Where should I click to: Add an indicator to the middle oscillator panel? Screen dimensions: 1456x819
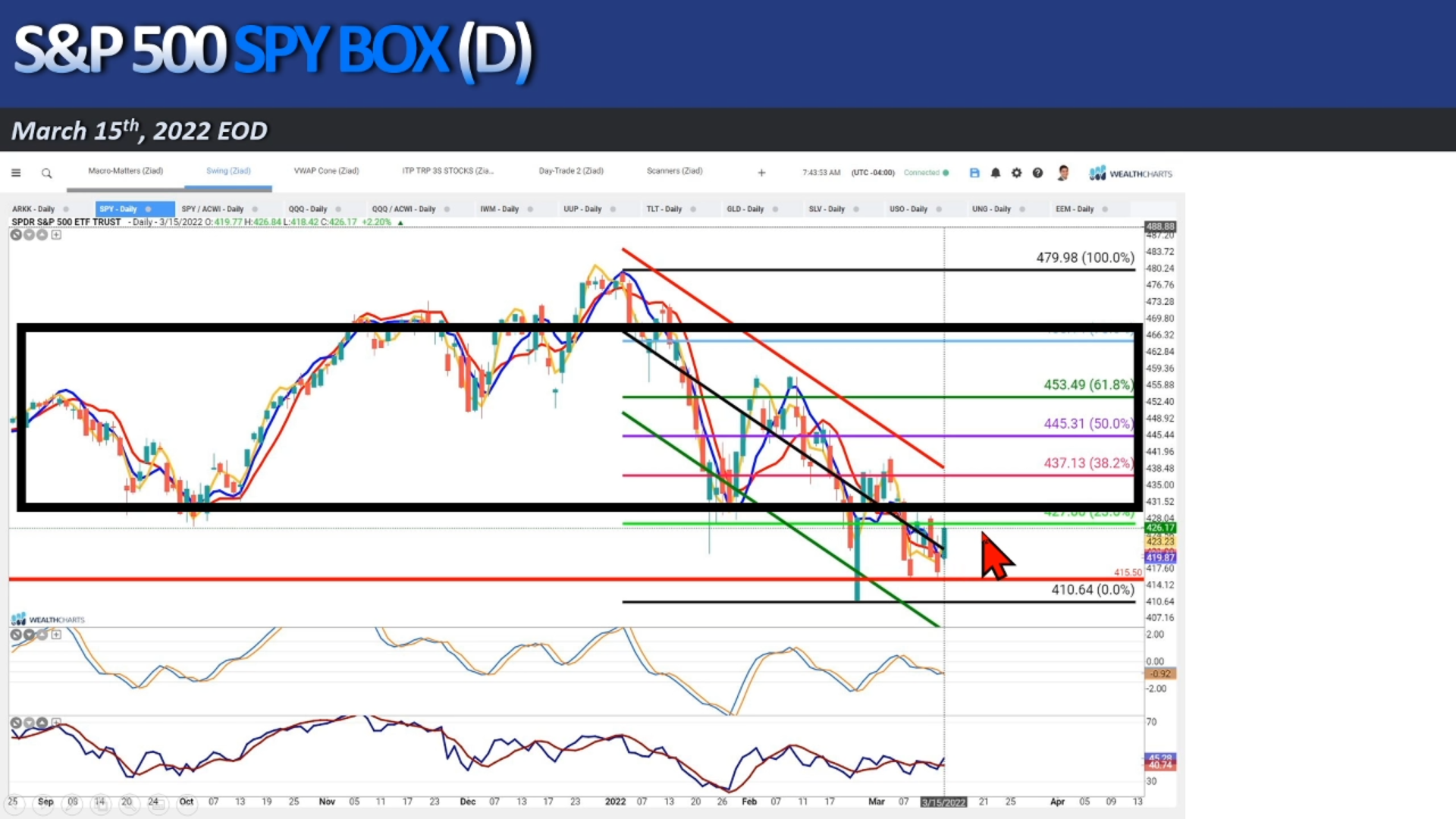point(56,635)
